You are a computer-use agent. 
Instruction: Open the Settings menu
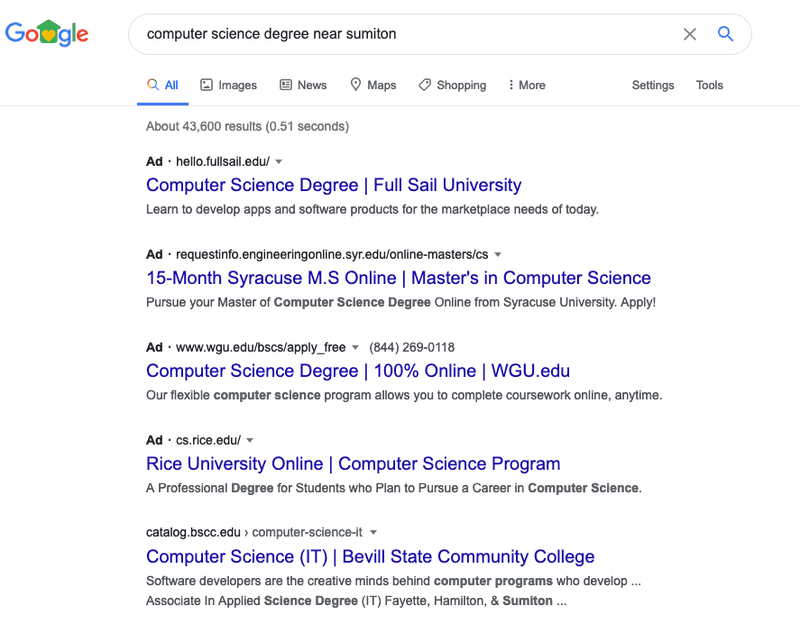[653, 85]
